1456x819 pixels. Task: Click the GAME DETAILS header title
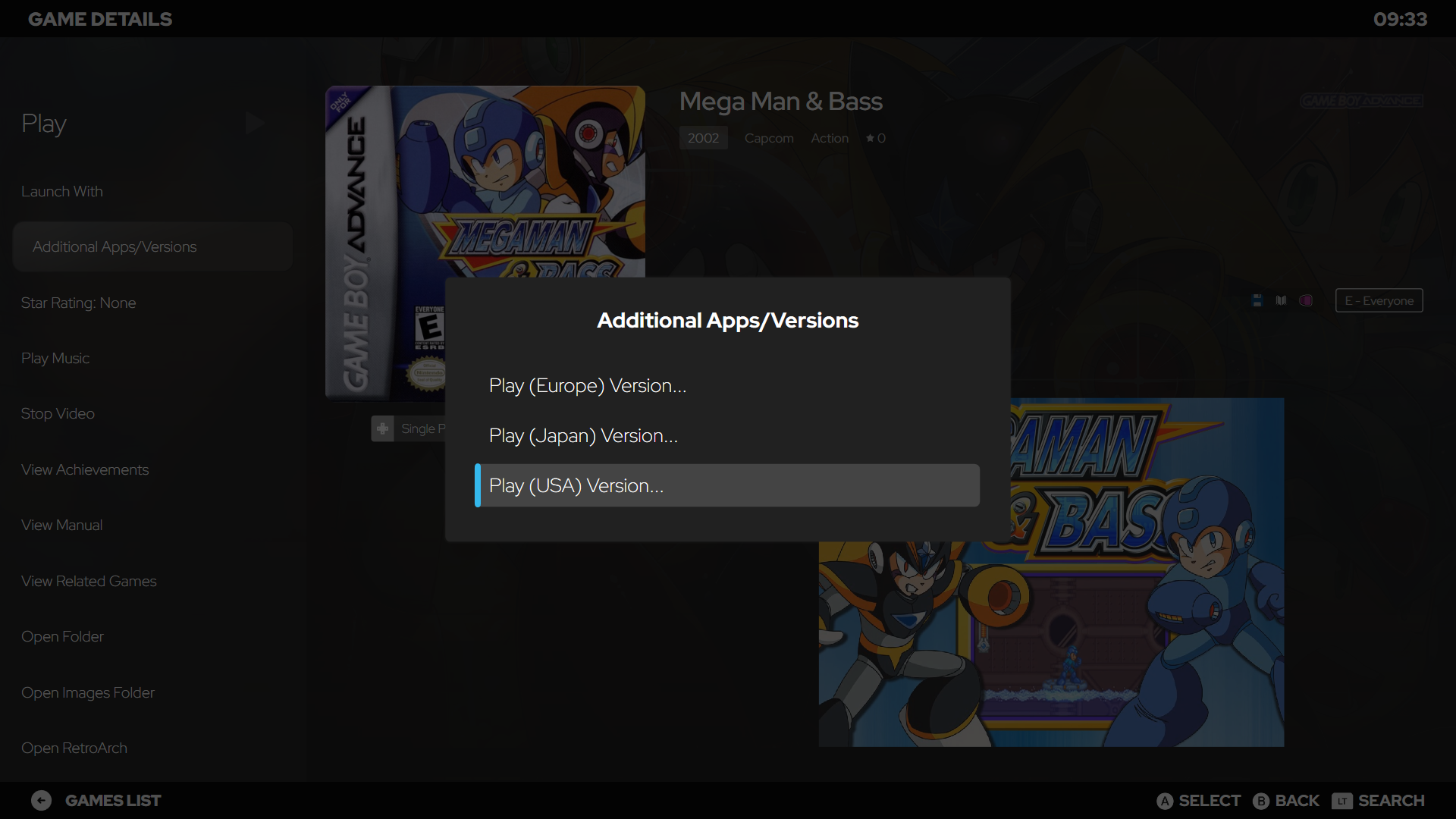tap(100, 19)
